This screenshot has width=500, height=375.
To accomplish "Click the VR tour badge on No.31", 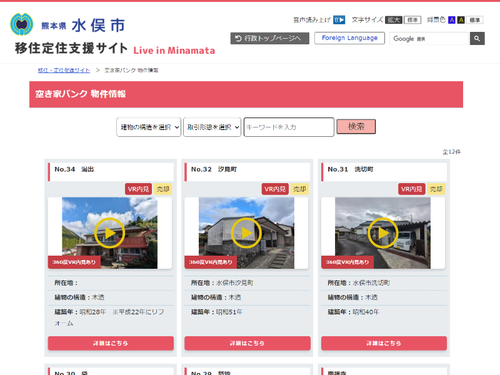I will click(412, 189).
